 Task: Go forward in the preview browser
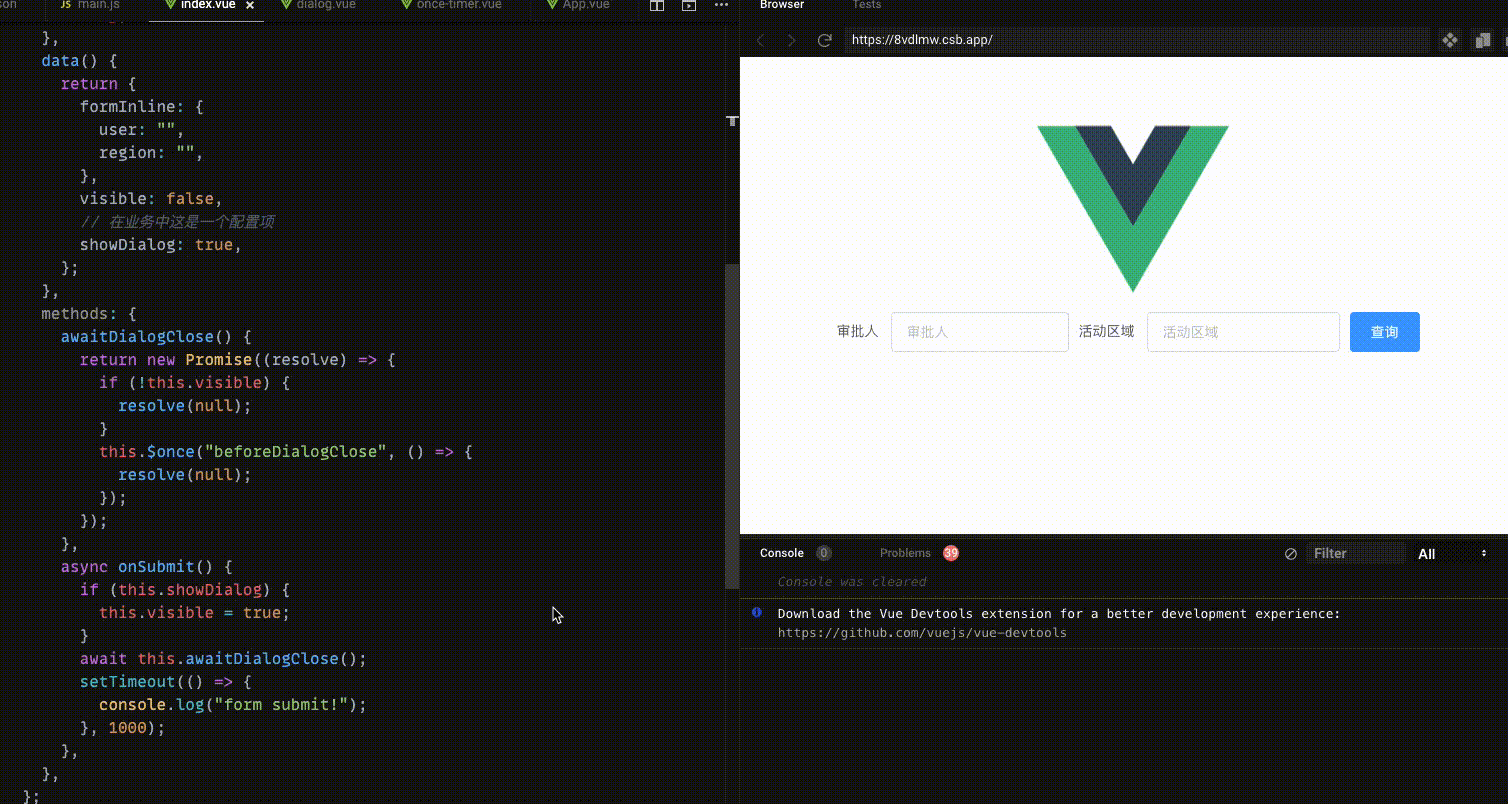(x=792, y=40)
